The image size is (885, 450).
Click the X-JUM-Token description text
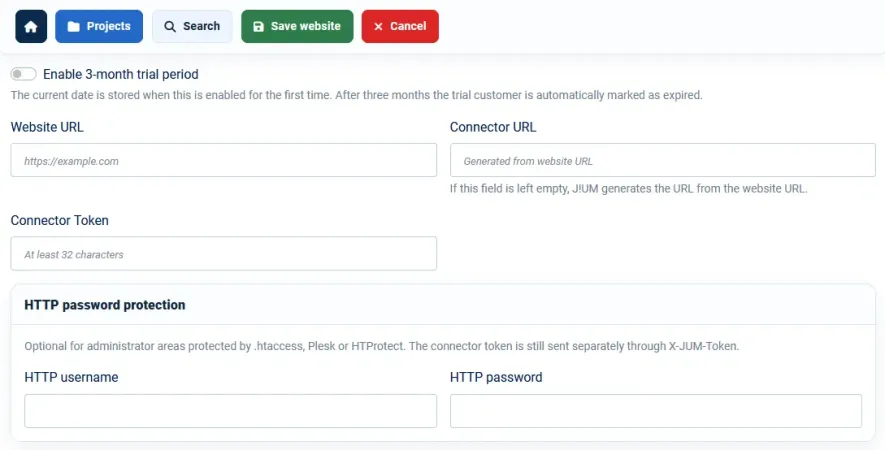pyautogui.click(x=382, y=346)
